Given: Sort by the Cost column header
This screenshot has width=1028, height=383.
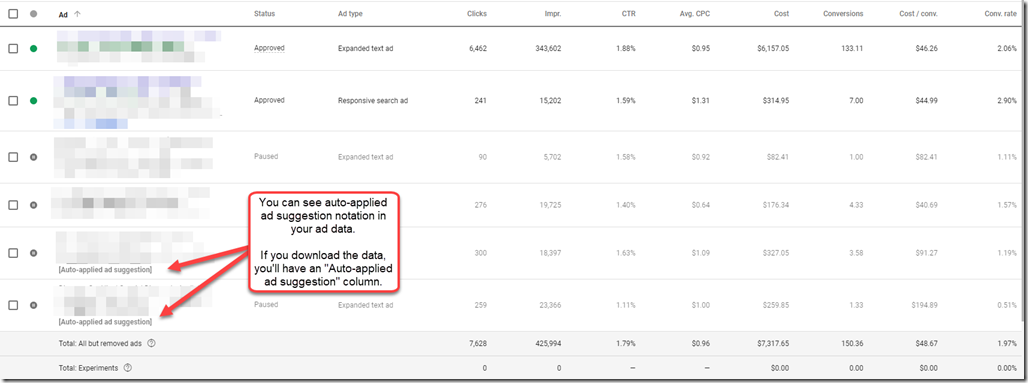Looking at the screenshot, I should pos(781,14).
